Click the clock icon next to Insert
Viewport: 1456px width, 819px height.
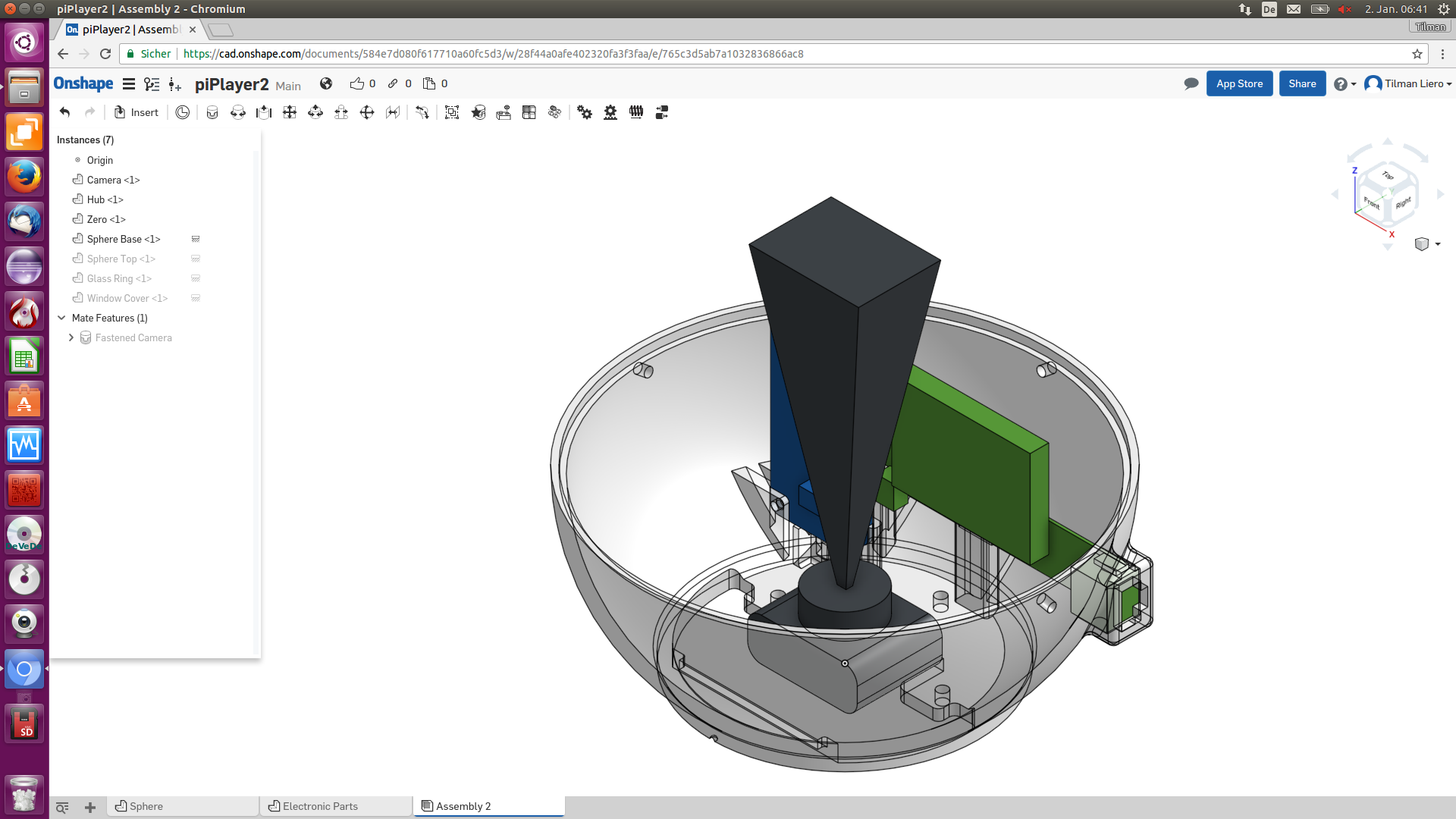coord(183,112)
